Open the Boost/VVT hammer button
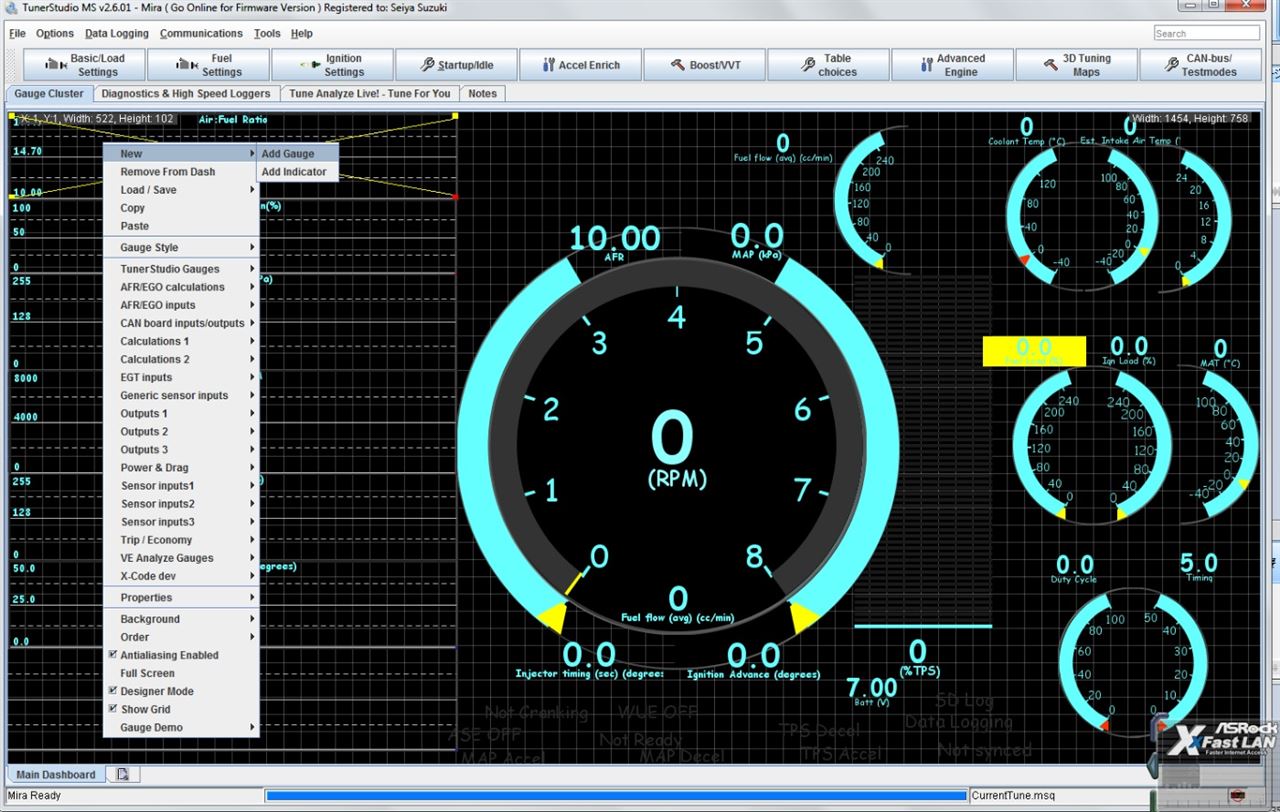Image resolution: width=1280 pixels, height=812 pixels. pyautogui.click(x=704, y=65)
